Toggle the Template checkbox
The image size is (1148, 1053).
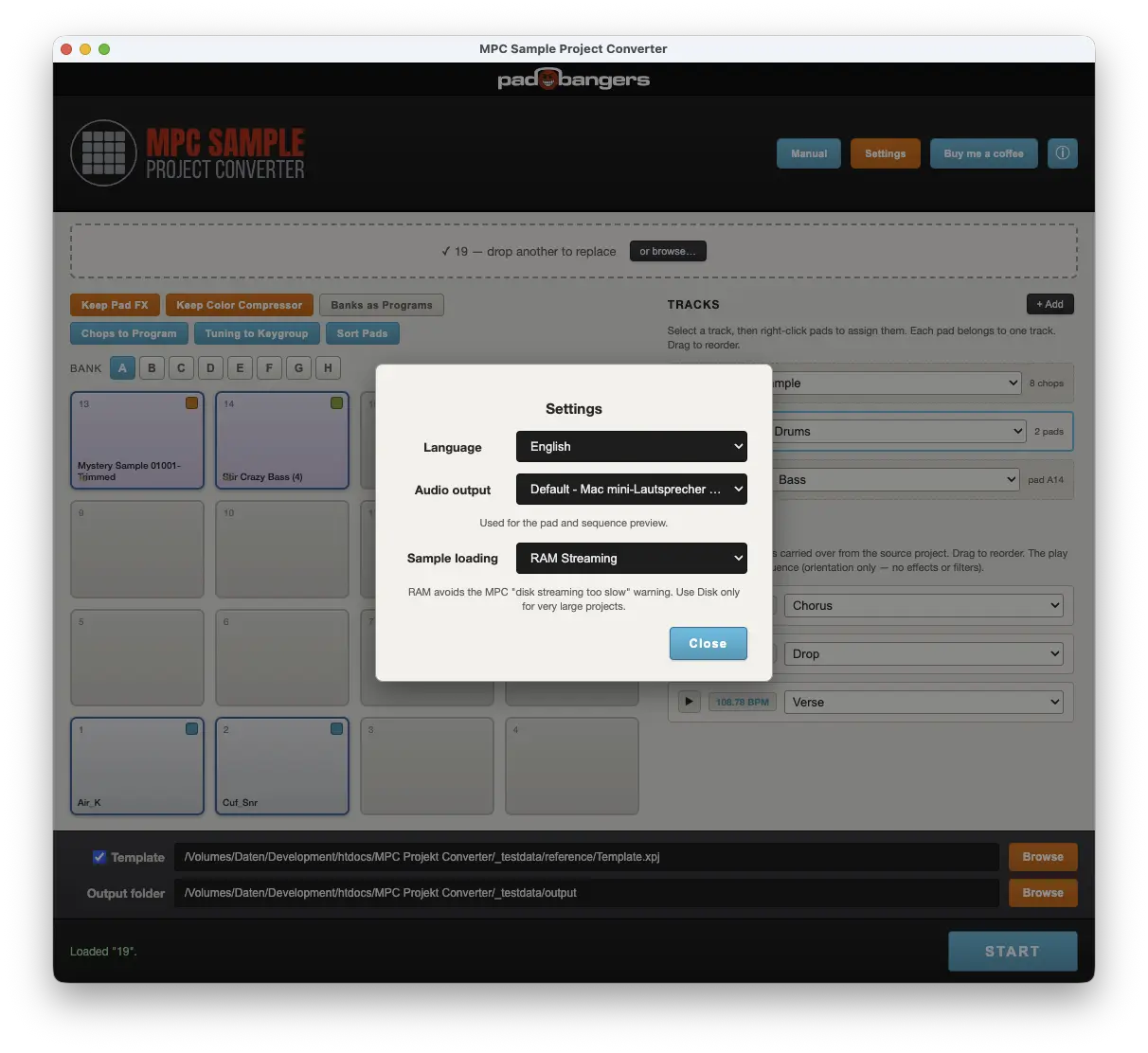coord(99,857)
